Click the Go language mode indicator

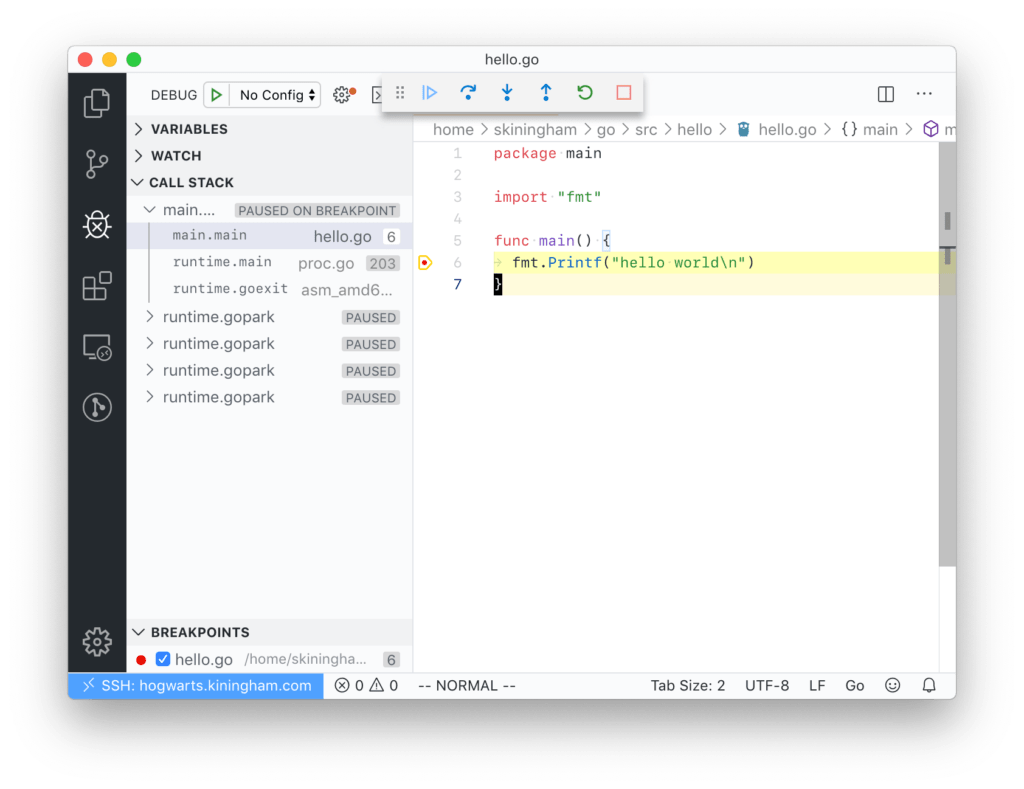pos(854,685)
